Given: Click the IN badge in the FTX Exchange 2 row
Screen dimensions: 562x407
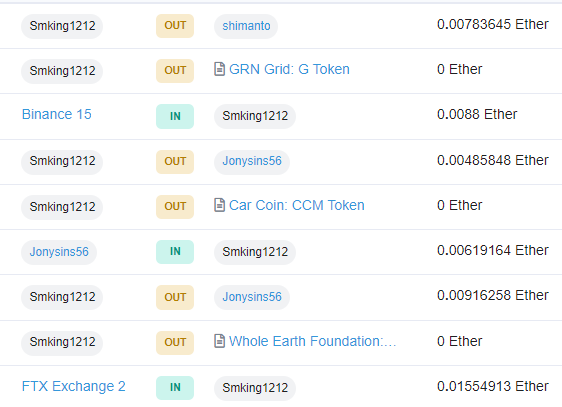Looking at the screenshot, I should (x=175, y=388).
